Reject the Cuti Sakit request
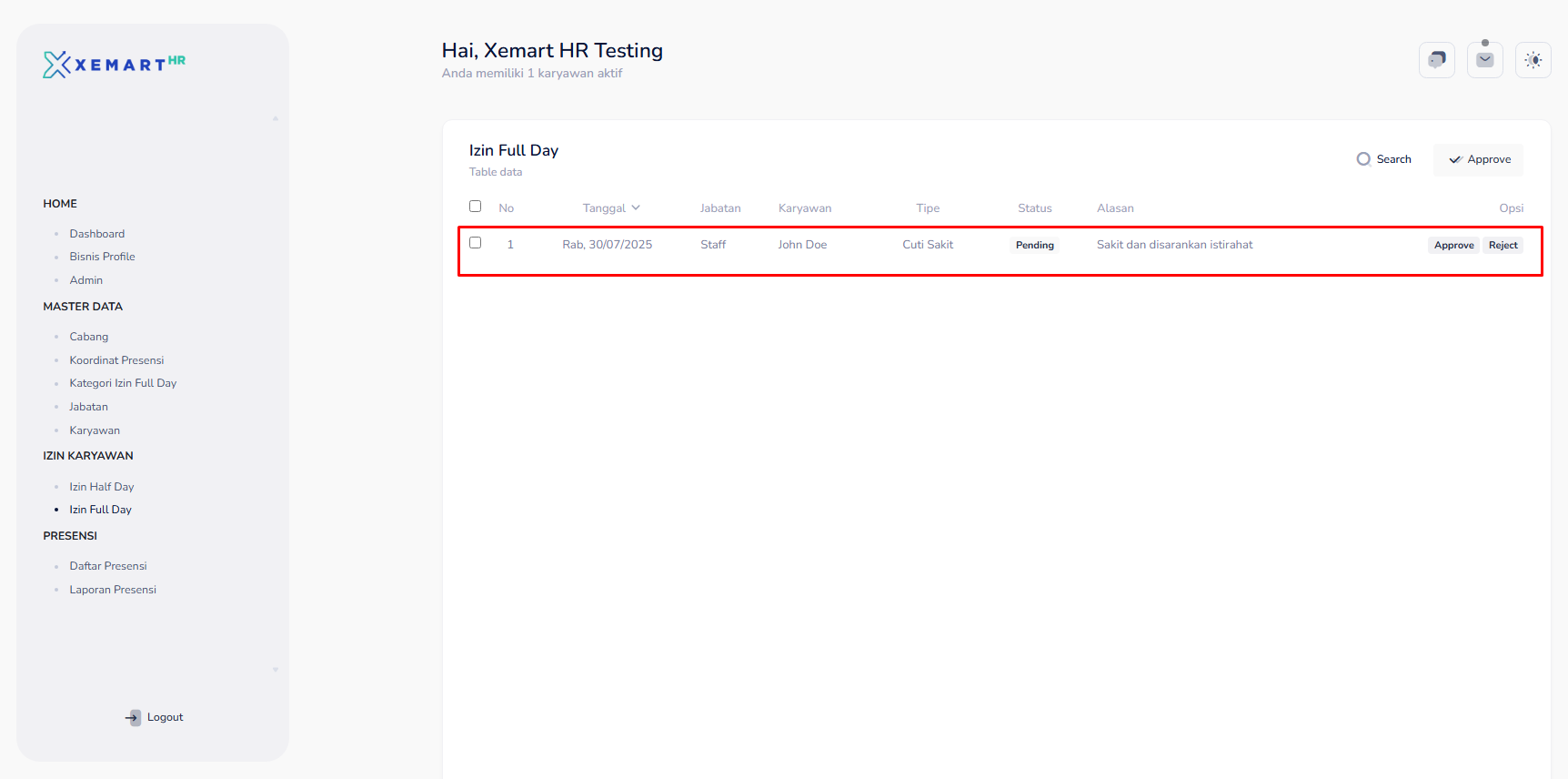Viewport: 1568px width, 779px height. click(x=1503, y=246)
